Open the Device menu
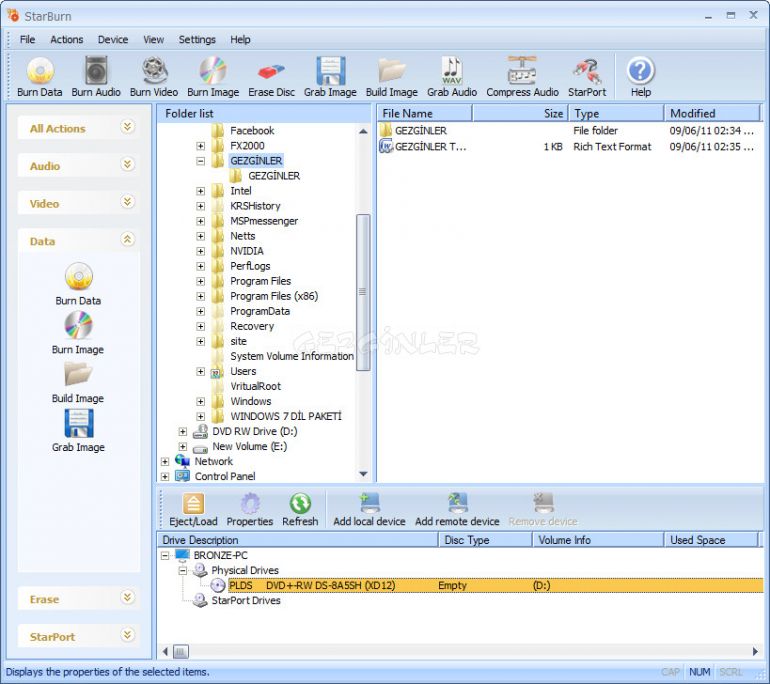The width and height of the screenshot is (770, 684). click(113, 40)
